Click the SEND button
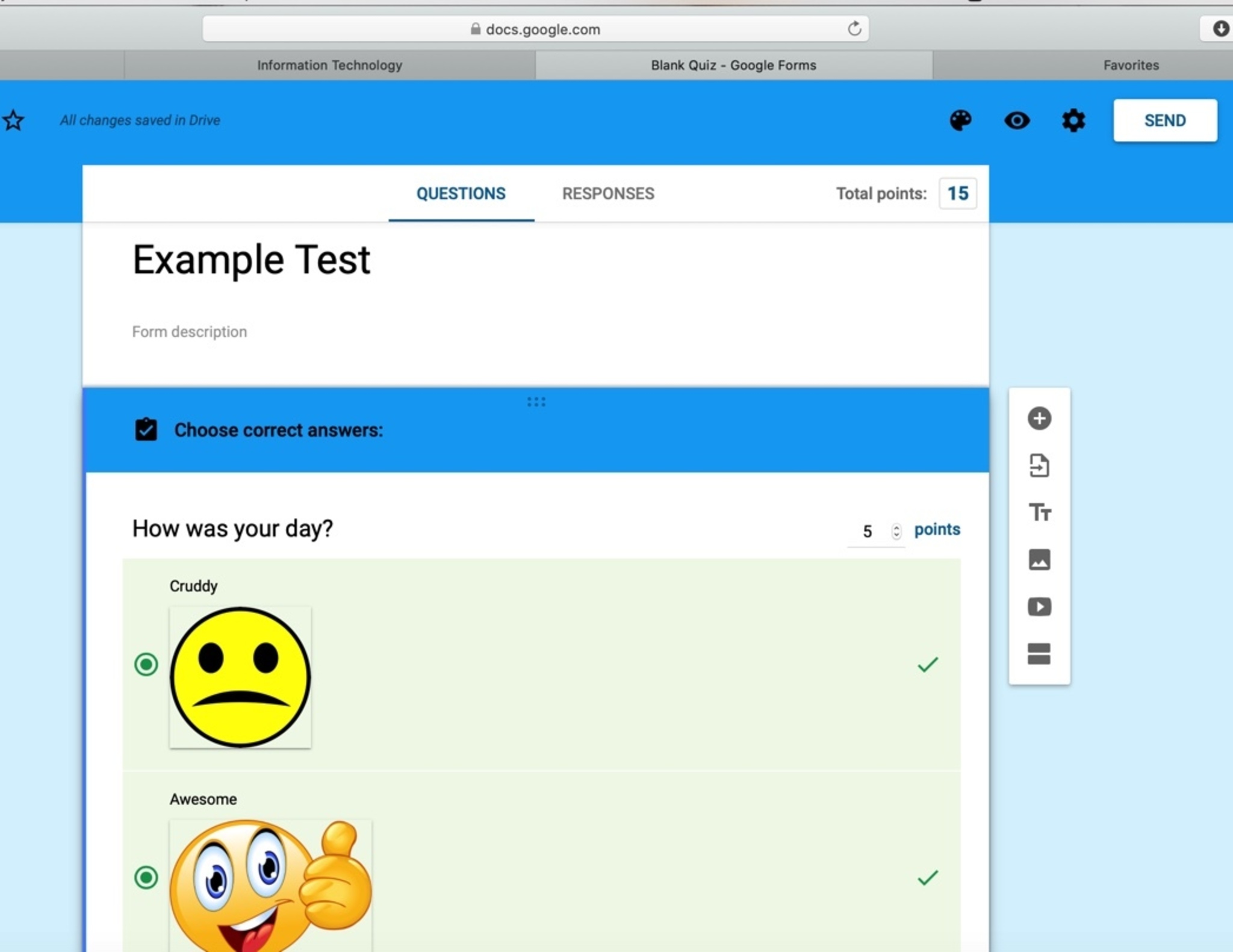 1164,120
